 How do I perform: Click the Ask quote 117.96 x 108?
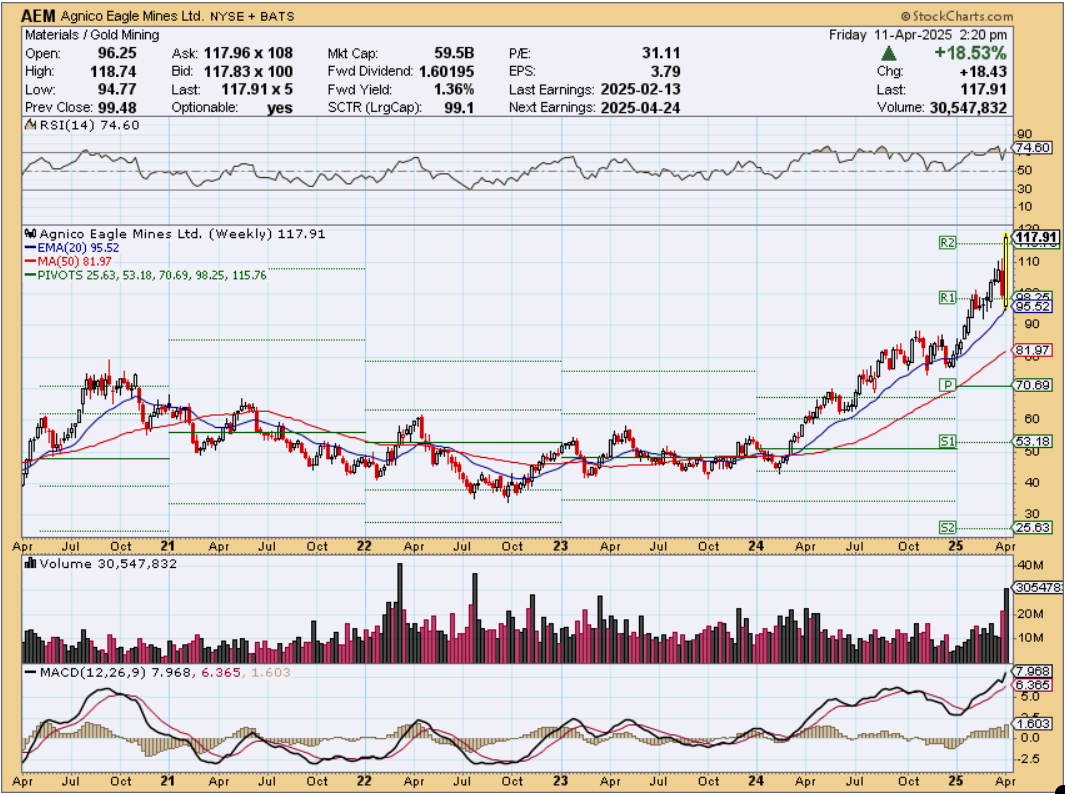tap(250, 53)
